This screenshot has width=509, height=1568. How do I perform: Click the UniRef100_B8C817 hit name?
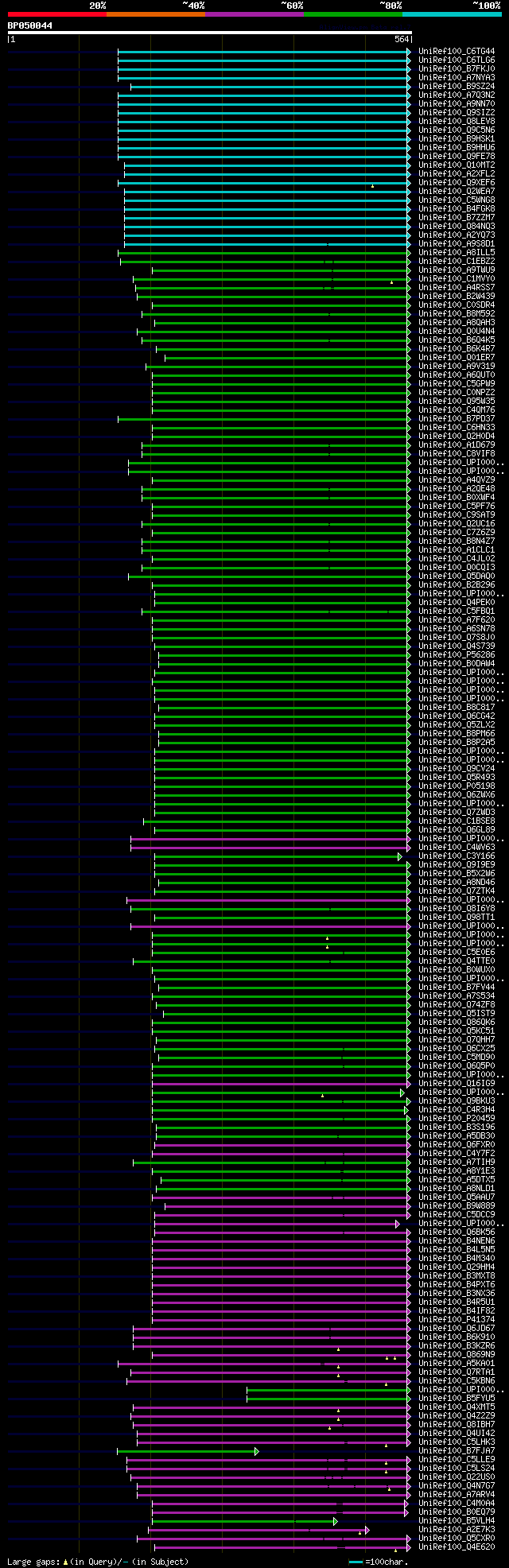(457, 708)
